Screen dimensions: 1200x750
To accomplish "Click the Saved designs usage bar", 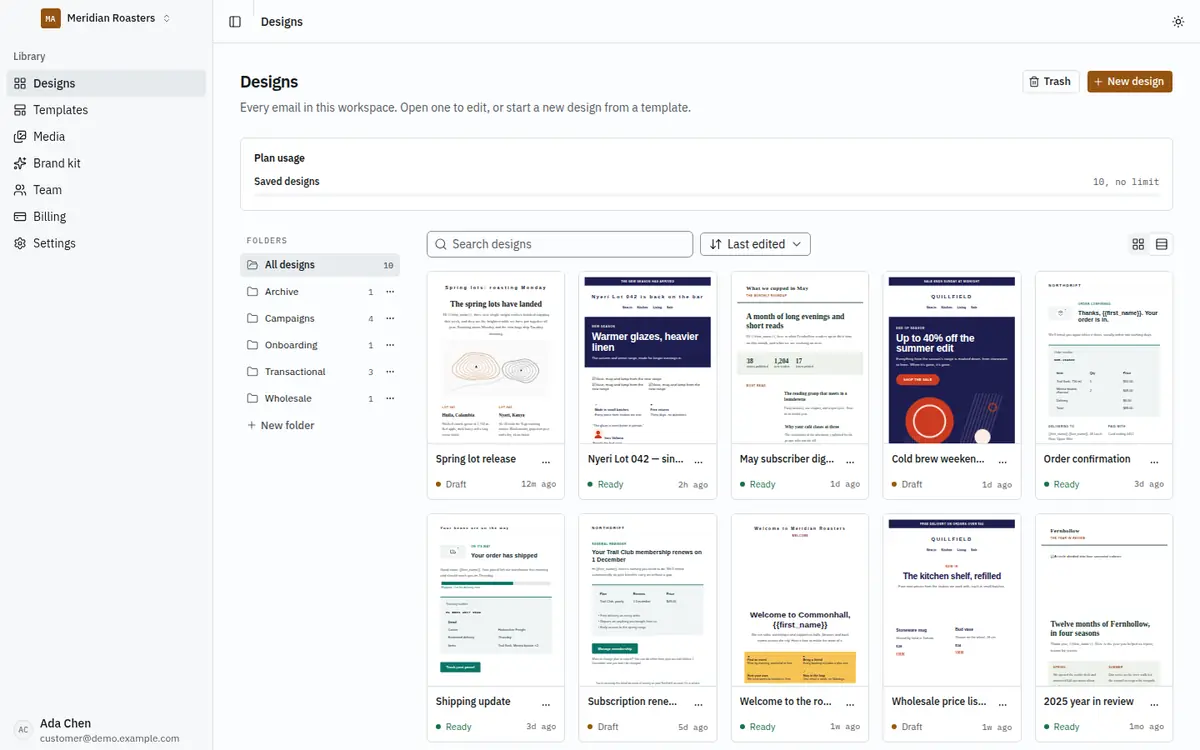I will point(706,194).
